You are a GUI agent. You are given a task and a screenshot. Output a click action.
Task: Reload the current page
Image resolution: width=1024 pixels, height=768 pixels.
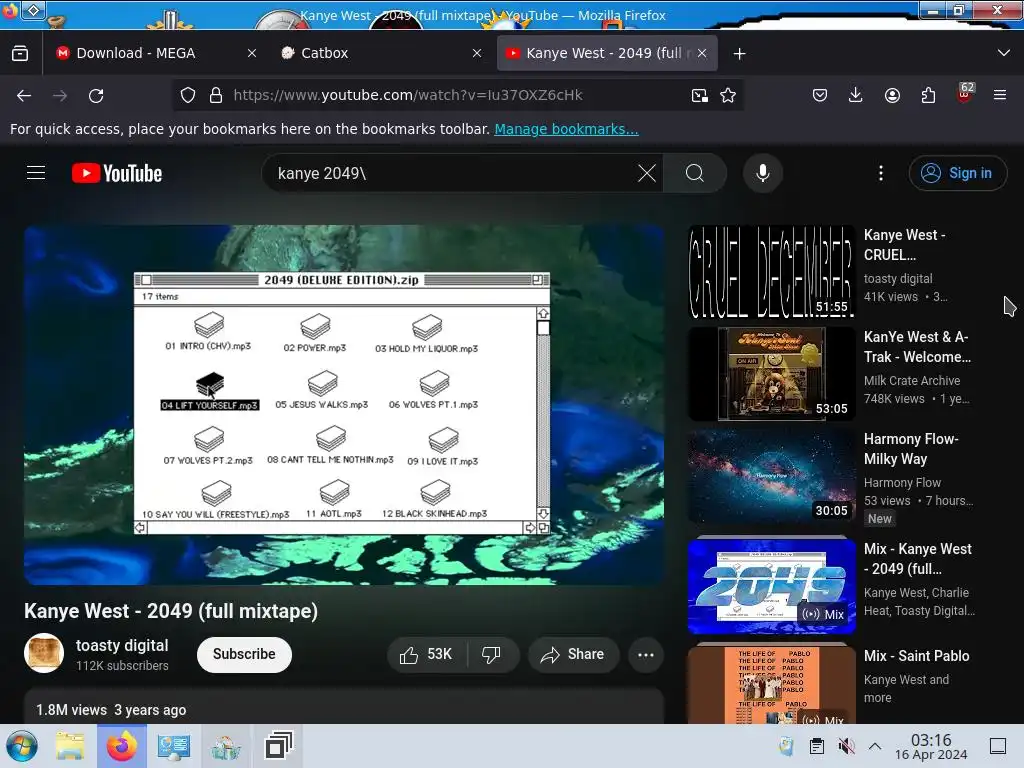[96, 95]
